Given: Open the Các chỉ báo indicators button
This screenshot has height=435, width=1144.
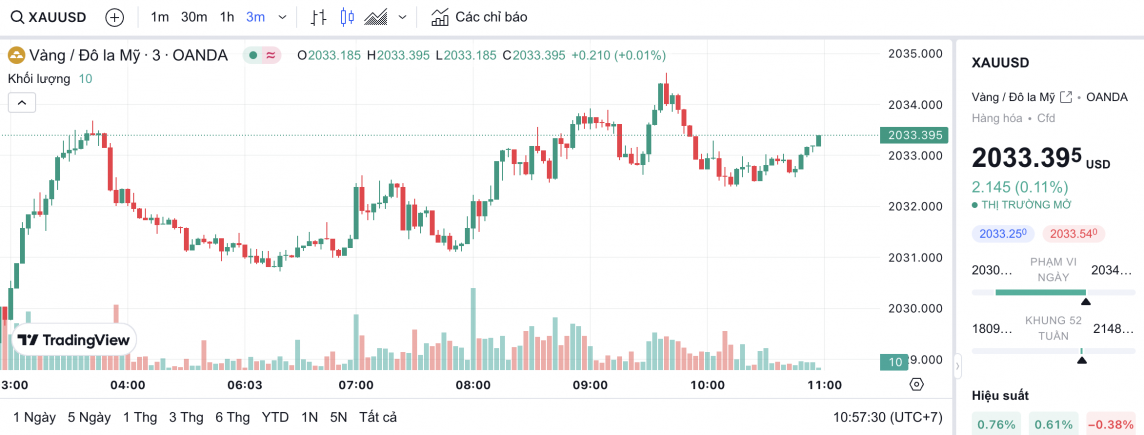Looking at the screenshot, I should coord(479,17).
